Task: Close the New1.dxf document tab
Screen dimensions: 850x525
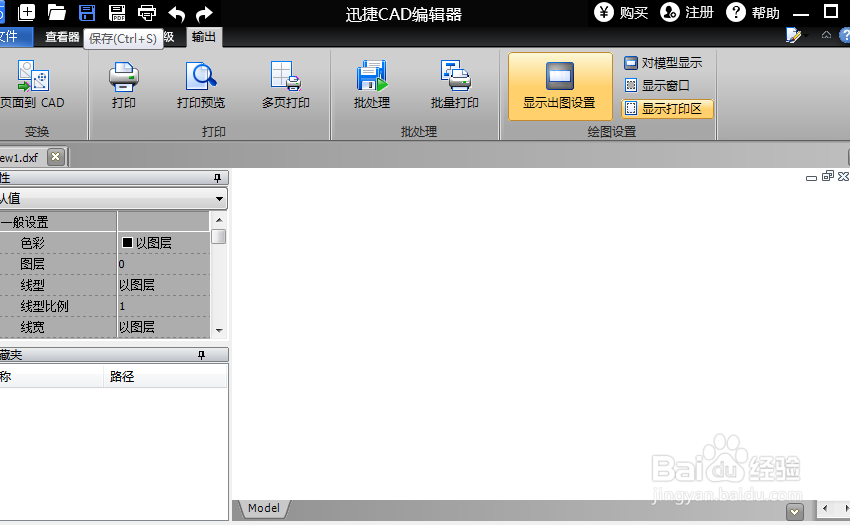Action: tap(55, 157)
